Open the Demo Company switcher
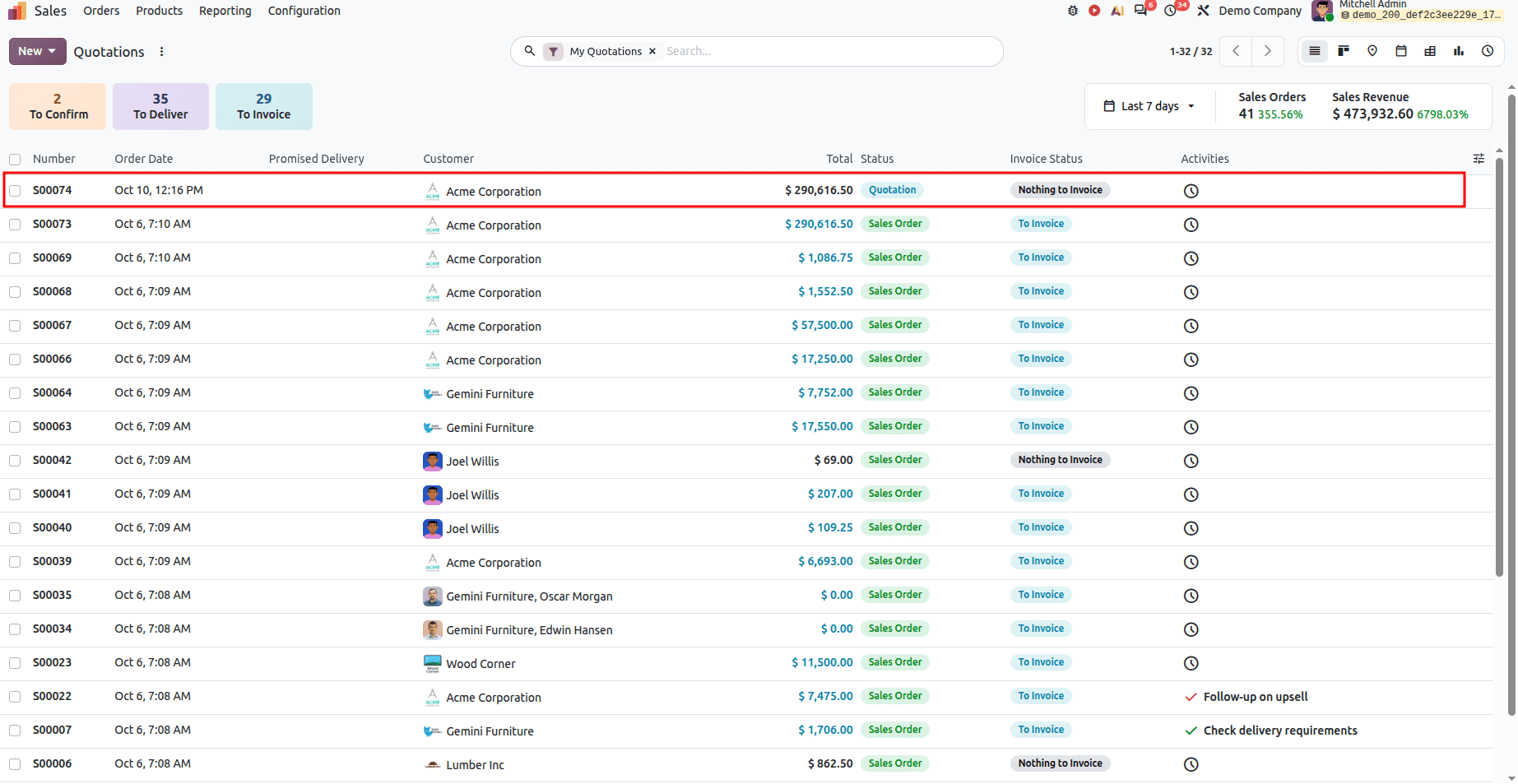 click(1260, 11)
